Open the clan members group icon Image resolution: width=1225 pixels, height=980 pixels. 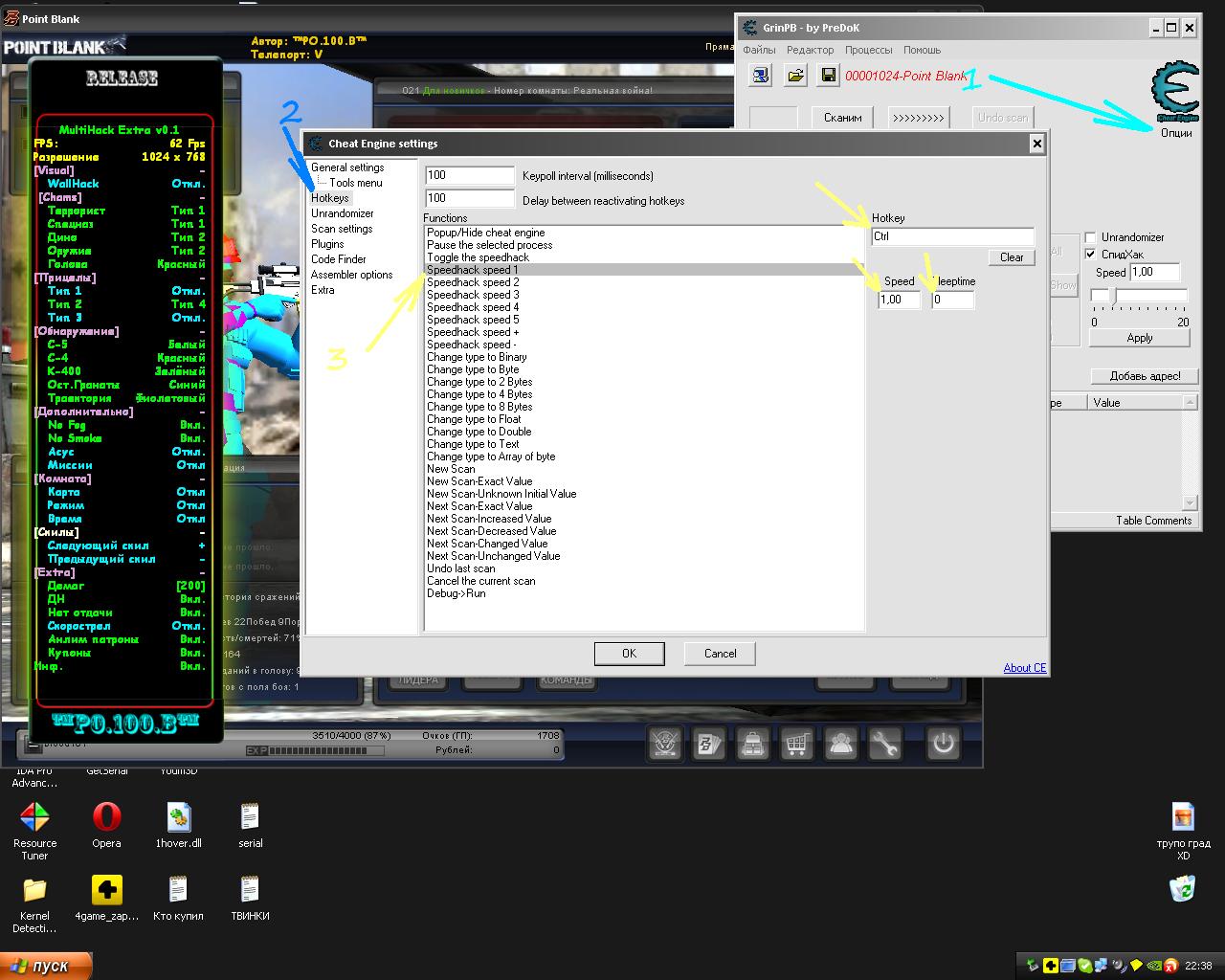pos(841,744)
